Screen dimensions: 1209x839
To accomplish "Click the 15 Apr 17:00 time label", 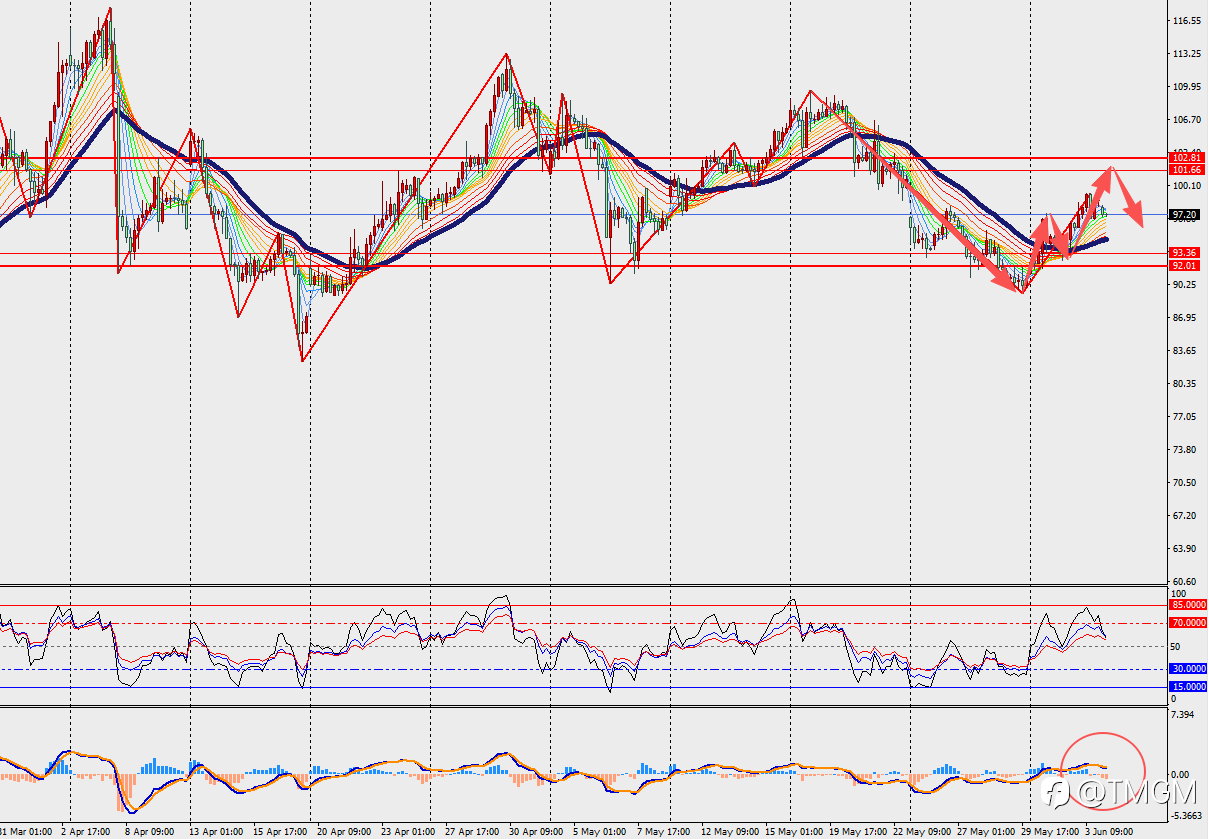I will click(281, 832).
